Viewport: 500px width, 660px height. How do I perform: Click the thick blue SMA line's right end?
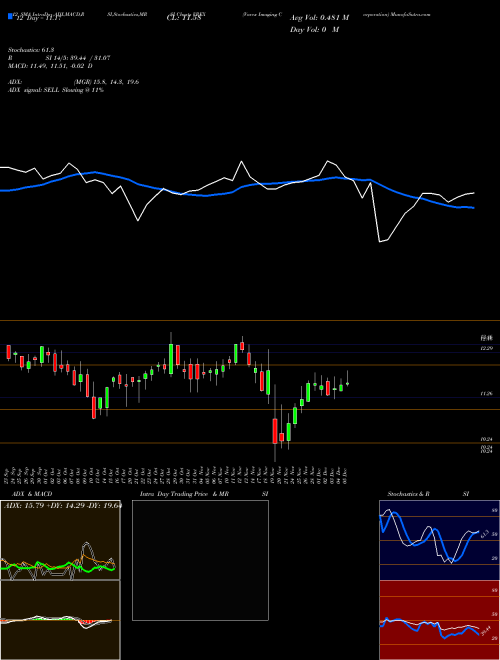click(x=472, y=208)
